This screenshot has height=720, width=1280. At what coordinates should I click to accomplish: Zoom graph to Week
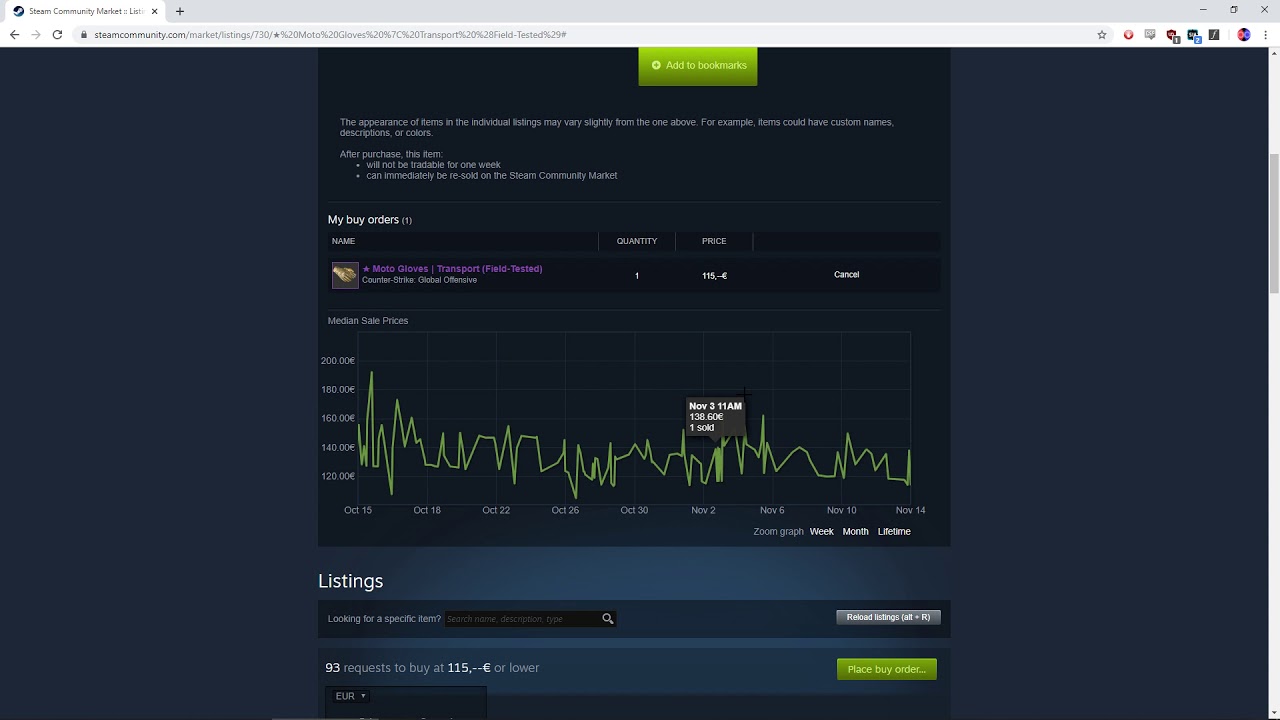(821, 532)
